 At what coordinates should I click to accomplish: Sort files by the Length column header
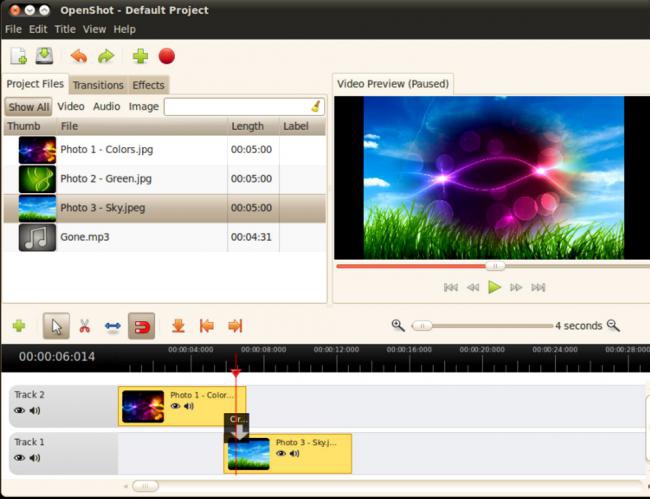tap(253, 126)
